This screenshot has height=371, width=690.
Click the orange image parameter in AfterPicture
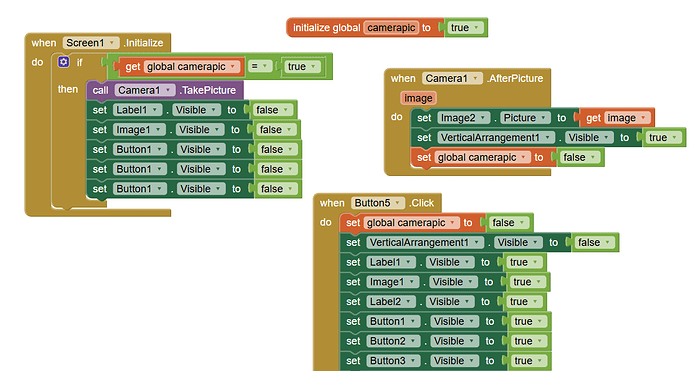418,98
